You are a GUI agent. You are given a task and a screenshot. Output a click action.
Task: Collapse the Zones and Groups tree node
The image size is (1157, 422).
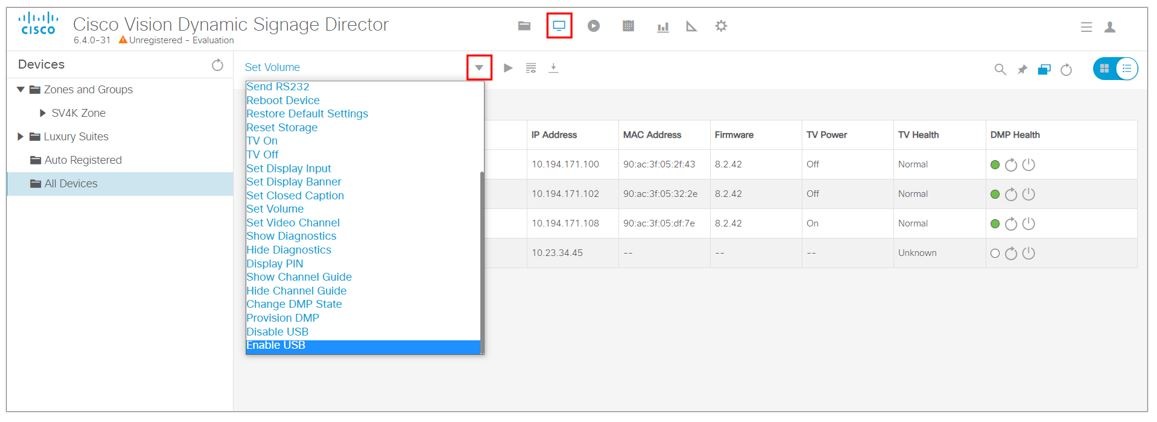click(x=21, y=89)
